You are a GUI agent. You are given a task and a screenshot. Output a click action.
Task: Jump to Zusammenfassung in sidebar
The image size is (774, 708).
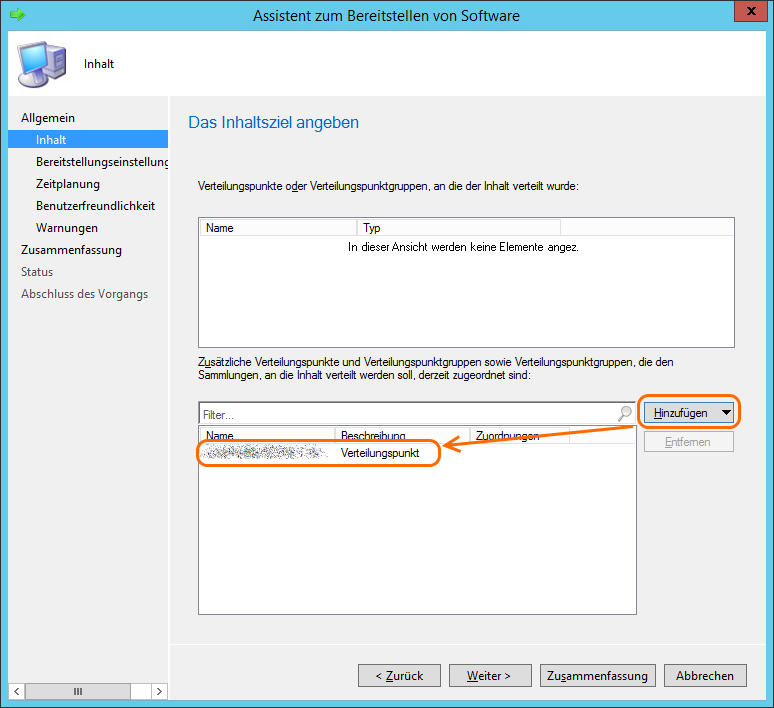(71, 250)
